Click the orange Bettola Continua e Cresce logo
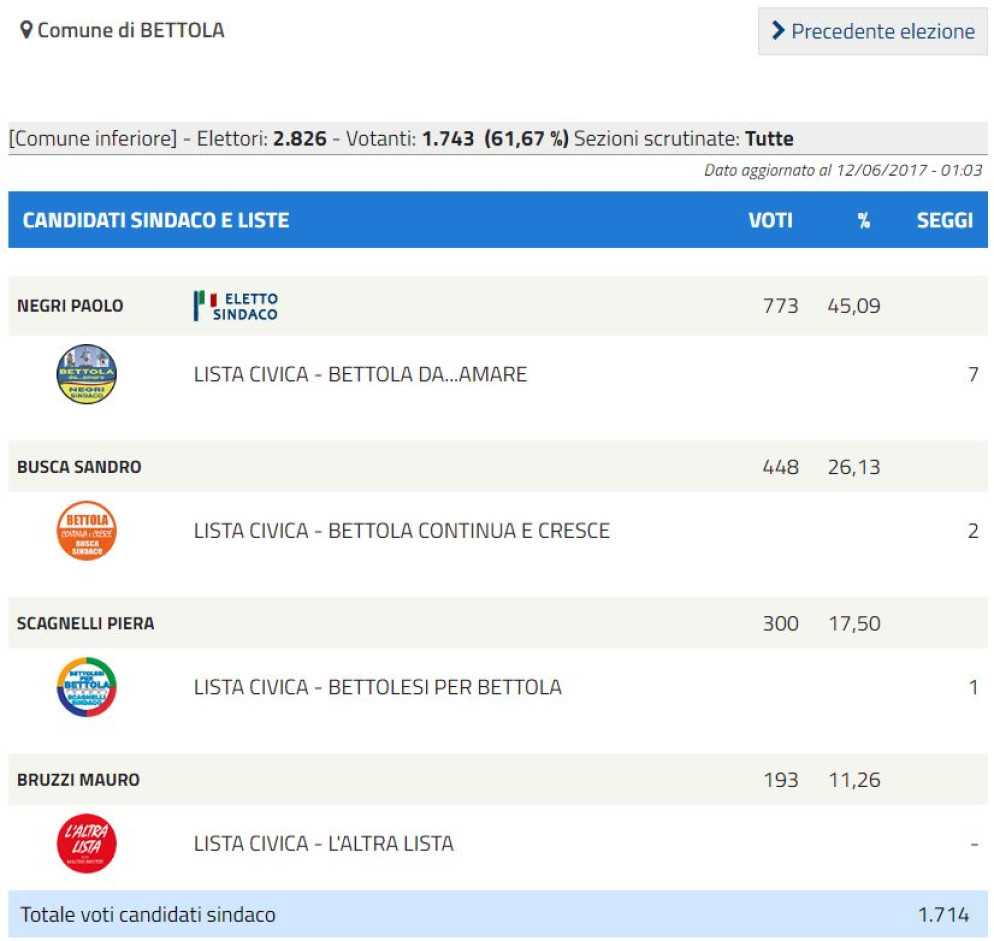Viewport: 994px width, 941px height. point(86,531)
